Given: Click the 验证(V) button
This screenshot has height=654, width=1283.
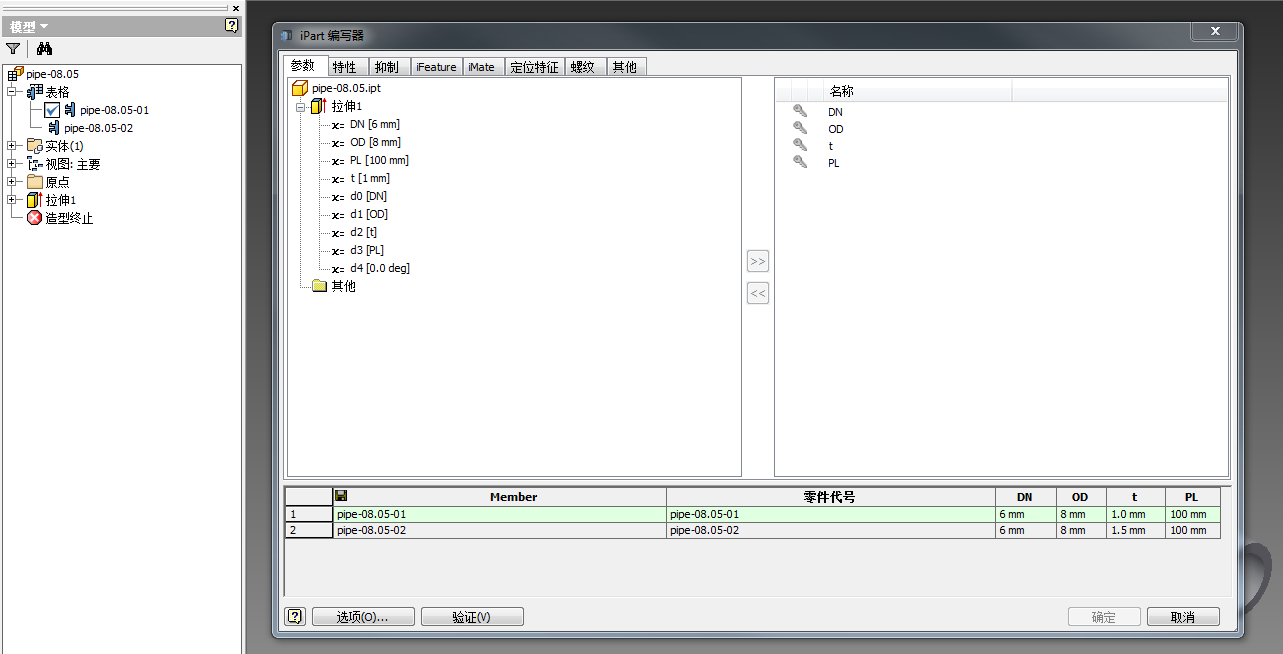Looking at the screenshot, I should pos(472,617).
